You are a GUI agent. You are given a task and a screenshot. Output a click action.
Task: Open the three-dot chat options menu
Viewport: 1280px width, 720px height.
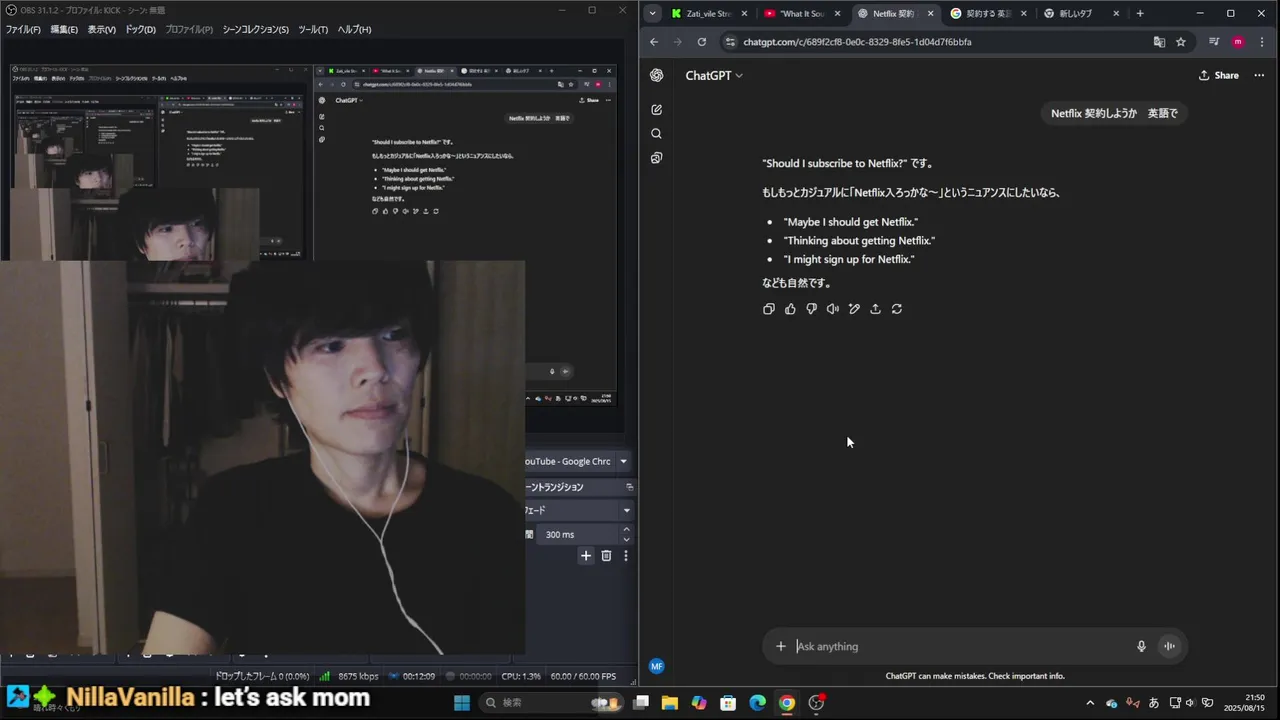(x=1259, y=75)
